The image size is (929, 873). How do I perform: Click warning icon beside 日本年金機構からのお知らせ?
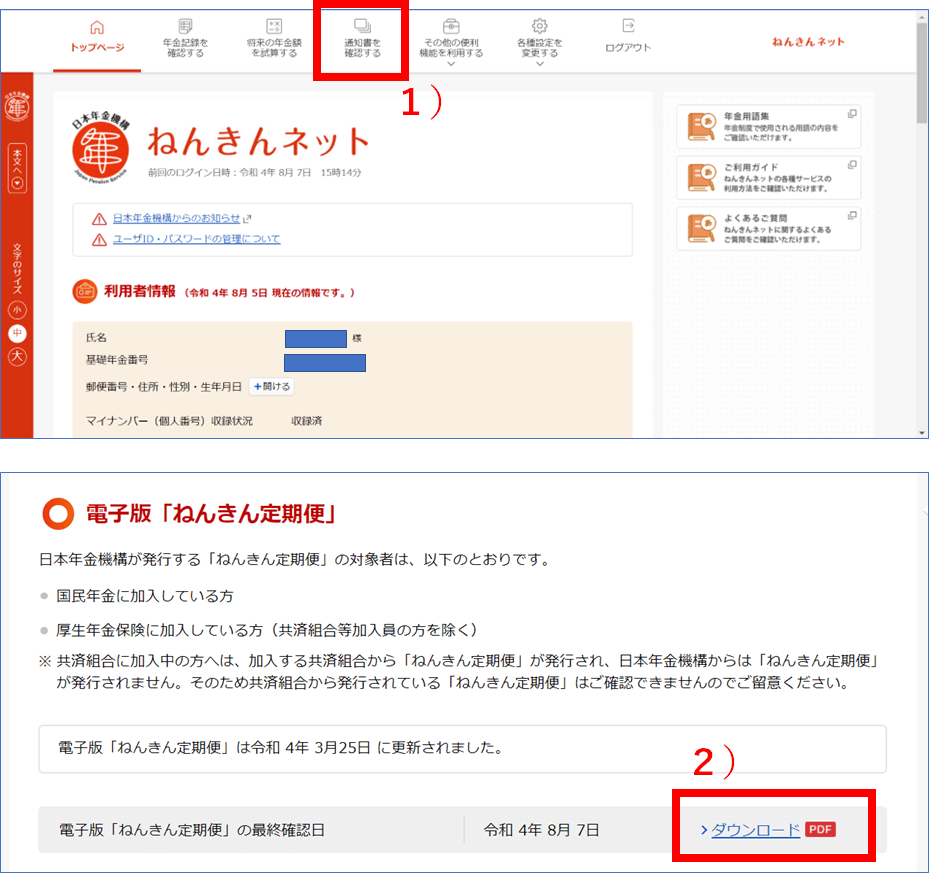(x=99, y=219)
